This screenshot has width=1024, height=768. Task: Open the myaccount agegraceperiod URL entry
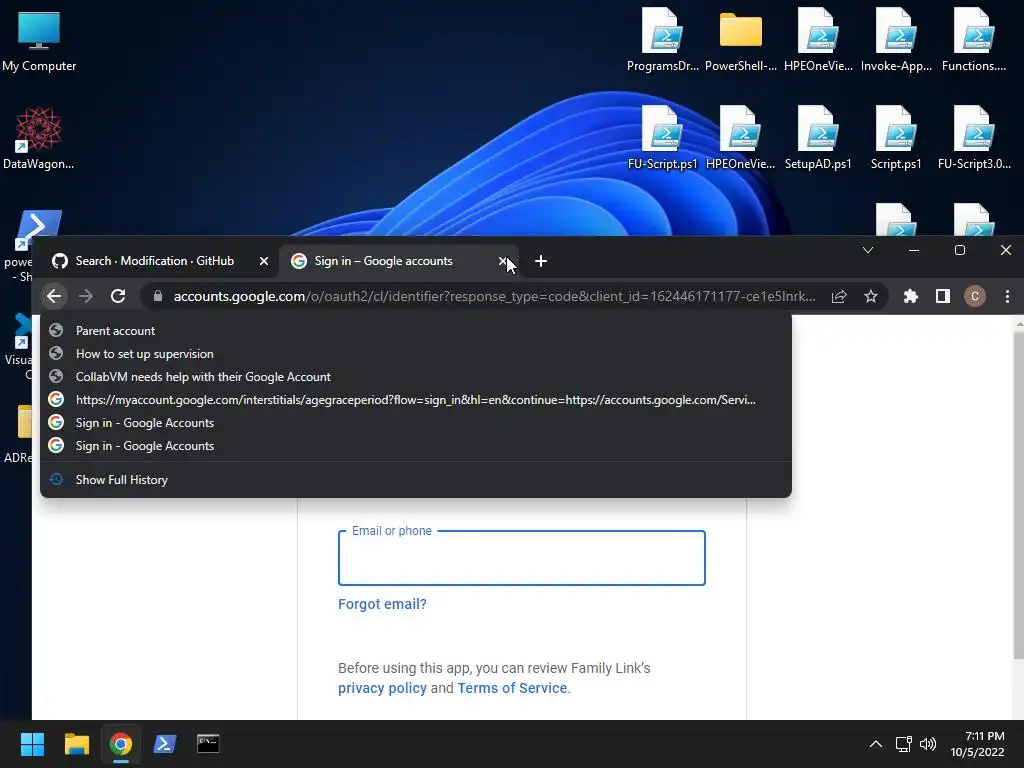(416, 400)
